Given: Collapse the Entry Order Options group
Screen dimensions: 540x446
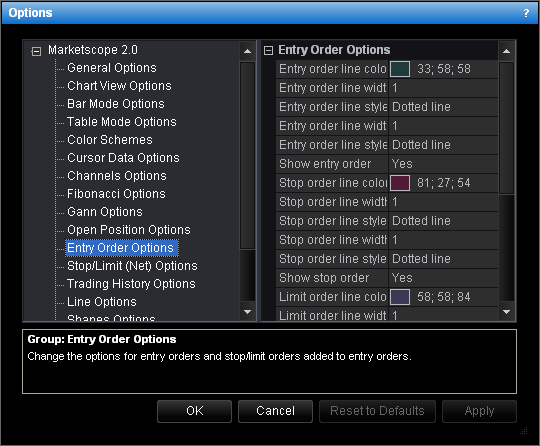Looking at the screenshot, I should [x=268, y=51].
